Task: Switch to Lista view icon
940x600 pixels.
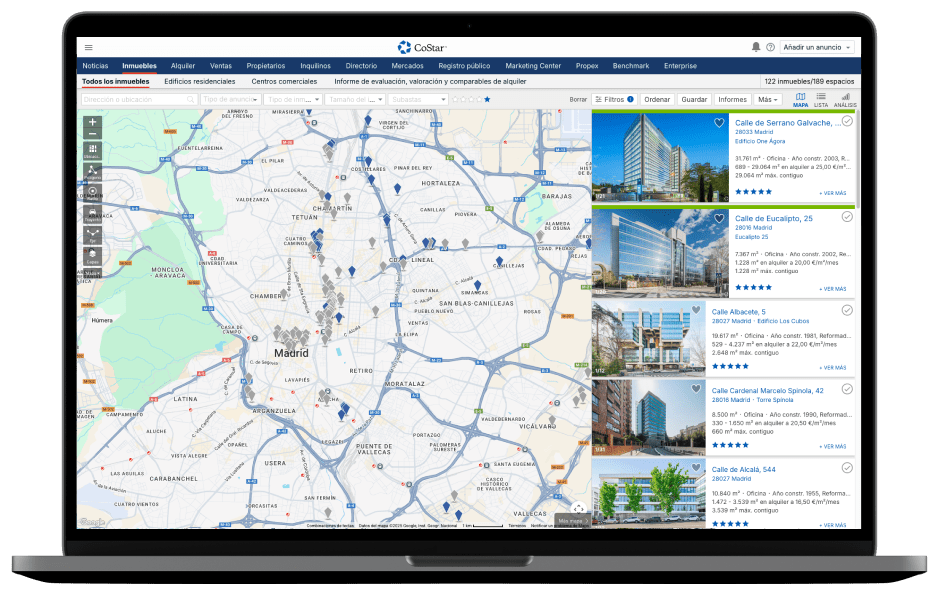Action: 820,99
